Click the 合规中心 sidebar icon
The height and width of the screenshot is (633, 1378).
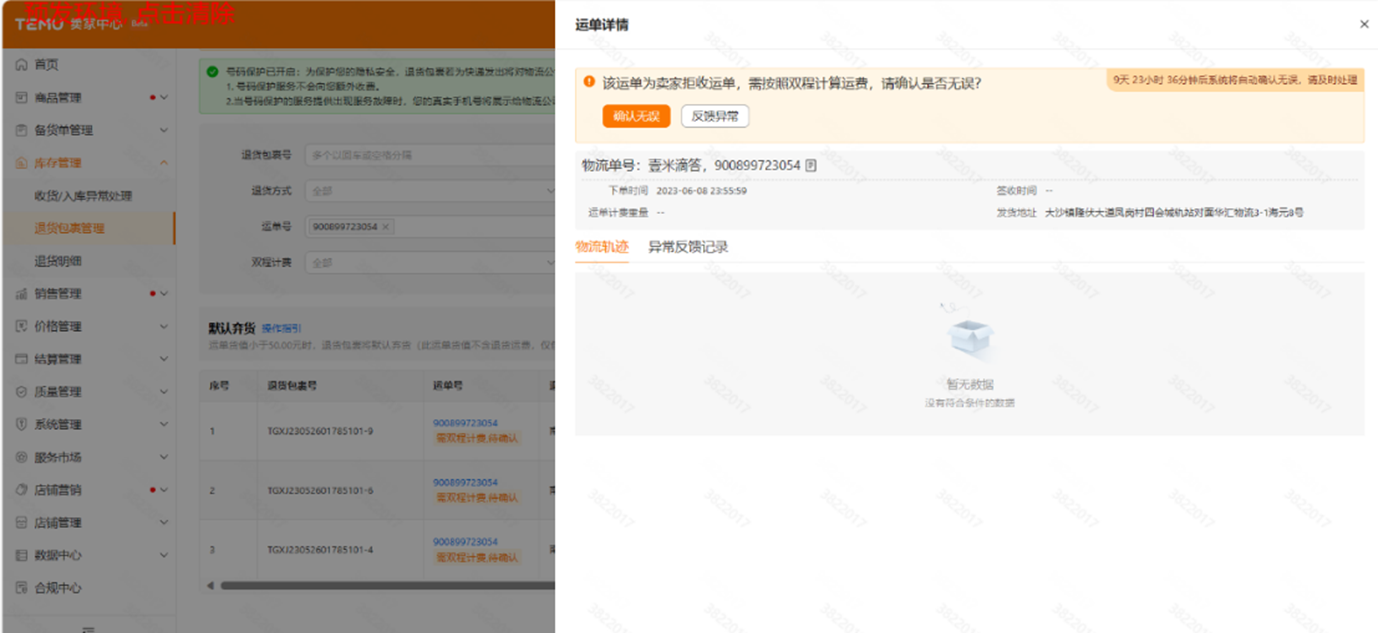pyautogui.click(x=22, y=588)
